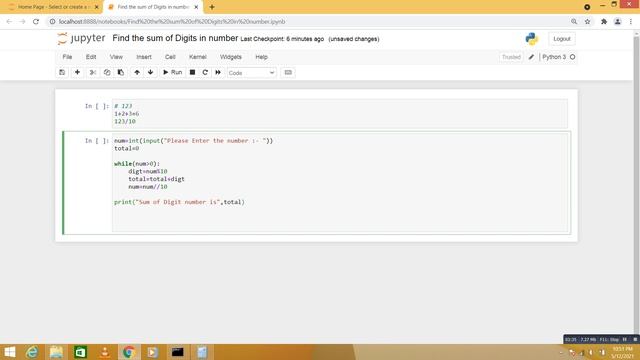Open the Windows Start button
This screenshot has width=640, height=360.
pyautogui.click(x=10, y=352)
